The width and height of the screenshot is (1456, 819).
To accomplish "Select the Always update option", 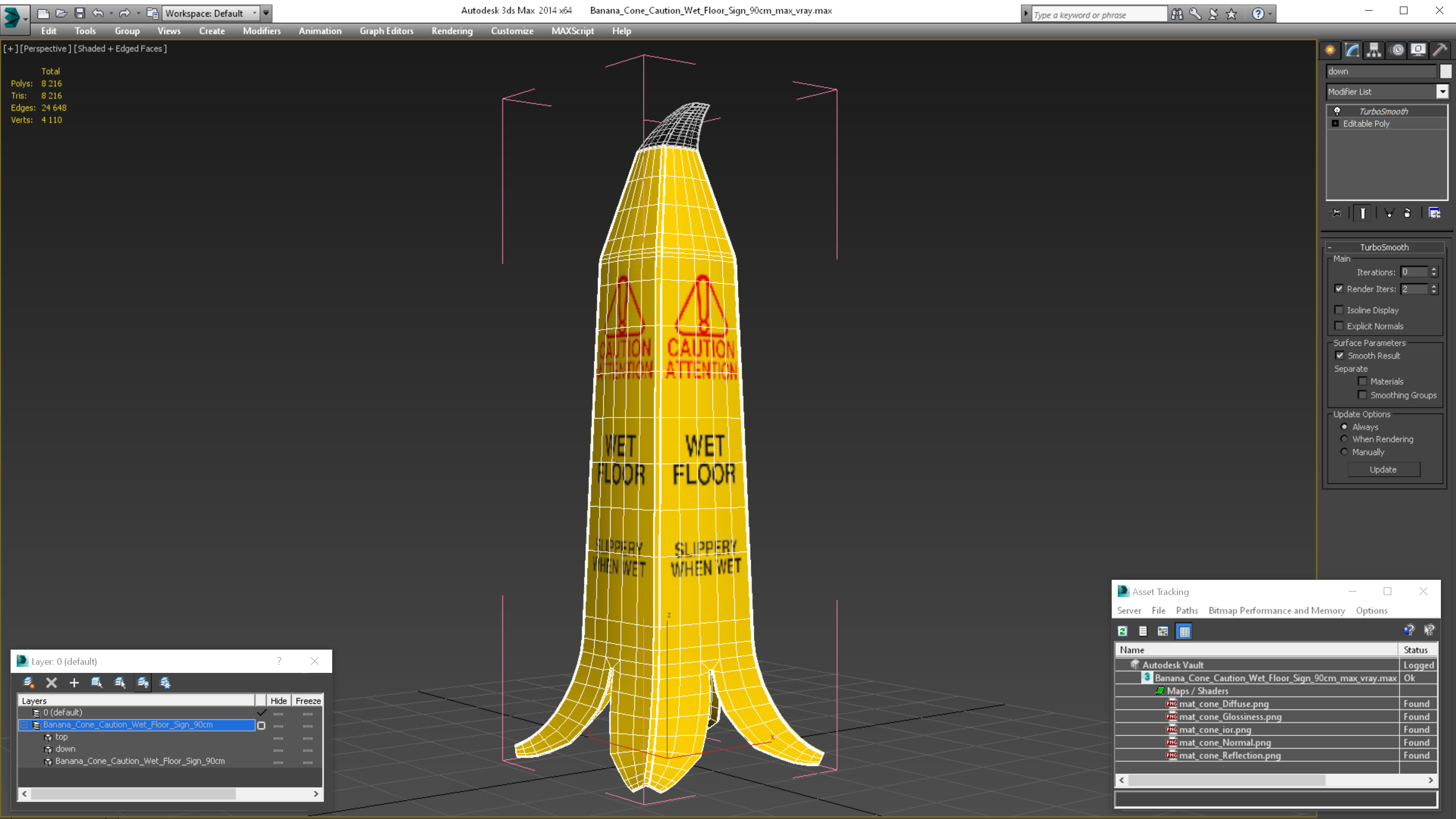I will click(1344, 427).
